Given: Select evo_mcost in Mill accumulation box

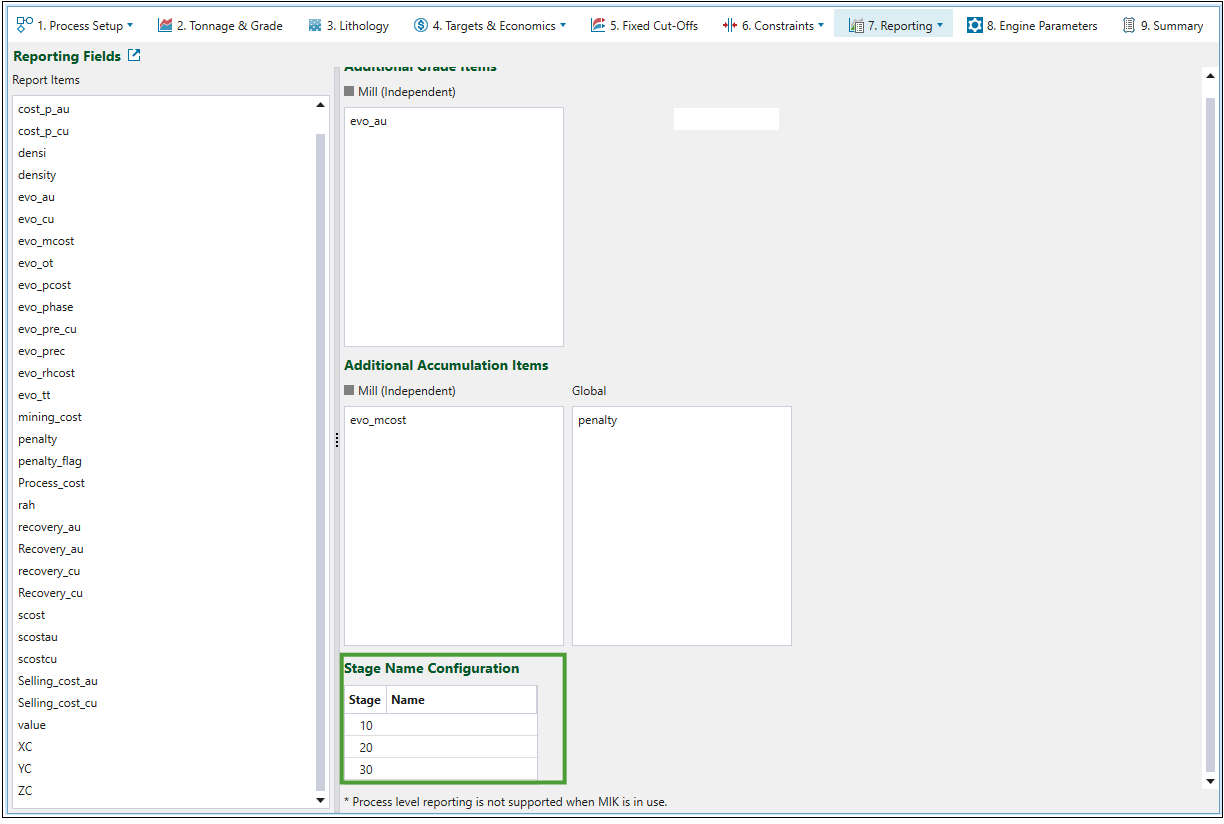Looking at the screenshot, I should (x=378, y=420).
